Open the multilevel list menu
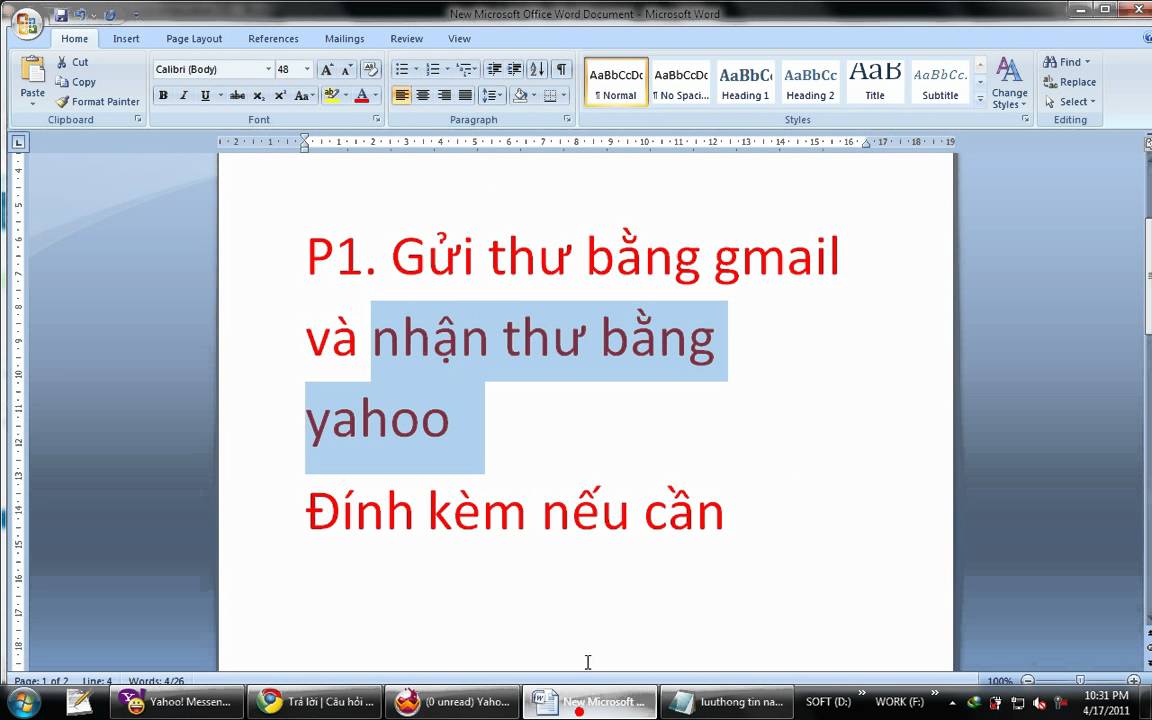This screenshot has width=1152, height=720. (467, 69)
